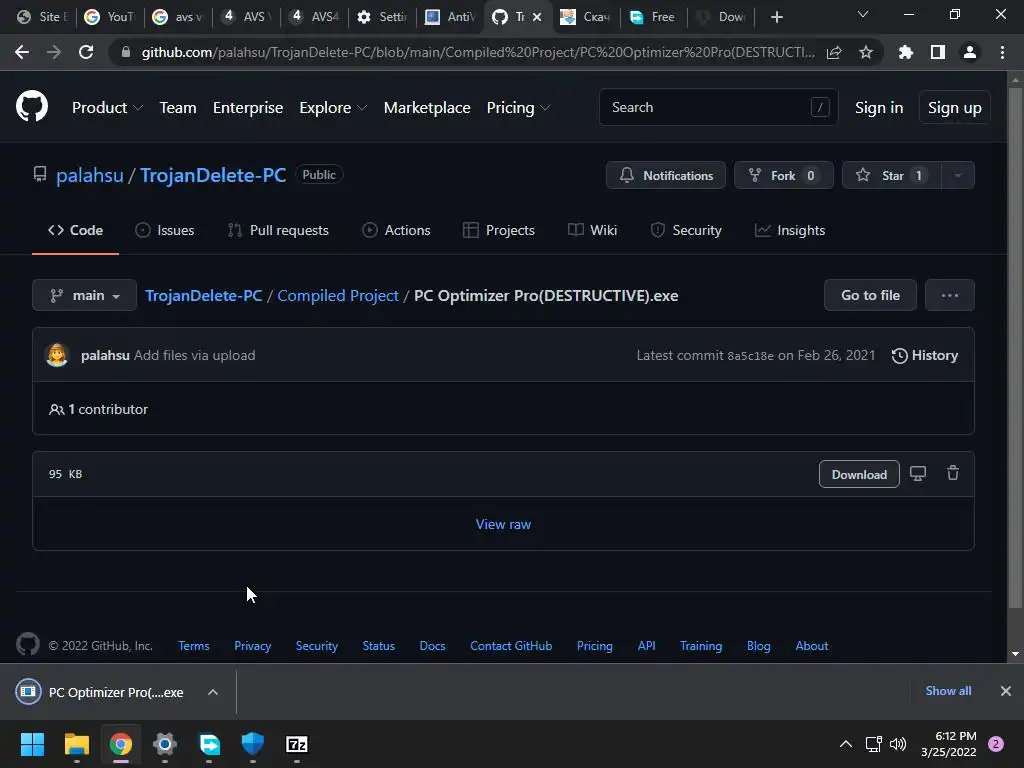Open tab search chevron

[863, 14]
